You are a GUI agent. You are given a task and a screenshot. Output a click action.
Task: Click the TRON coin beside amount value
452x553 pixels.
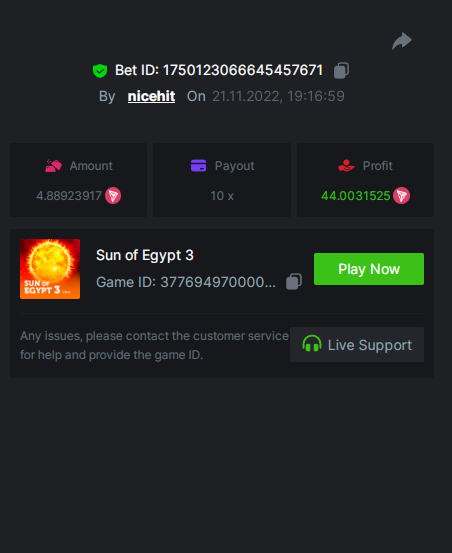click(113, 195)
